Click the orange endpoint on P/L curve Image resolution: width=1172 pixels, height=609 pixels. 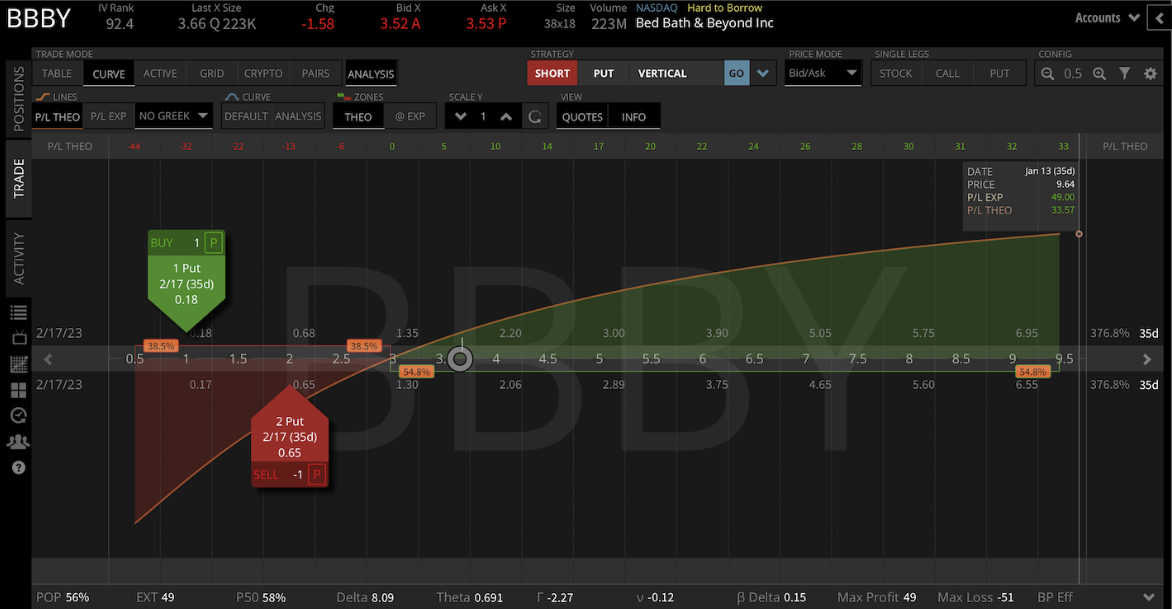[x=1079, y=234]
